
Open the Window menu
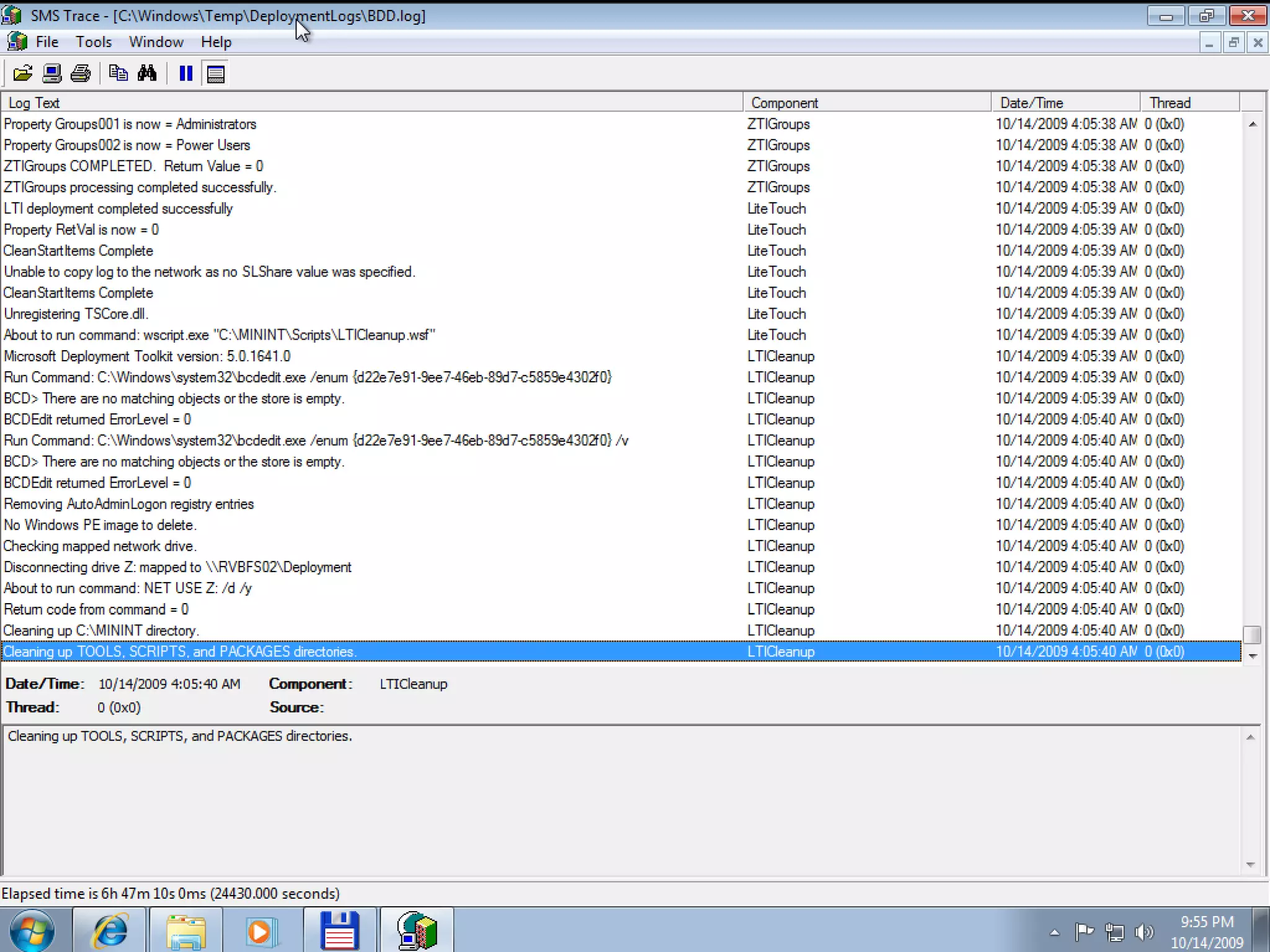156,42
